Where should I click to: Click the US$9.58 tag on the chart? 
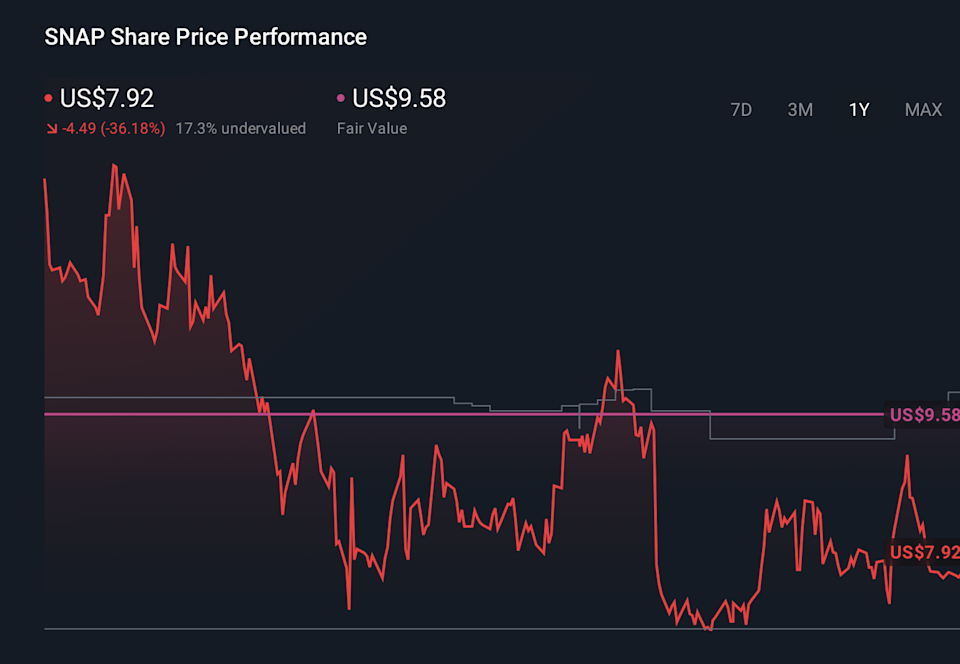tap(923, 415)
